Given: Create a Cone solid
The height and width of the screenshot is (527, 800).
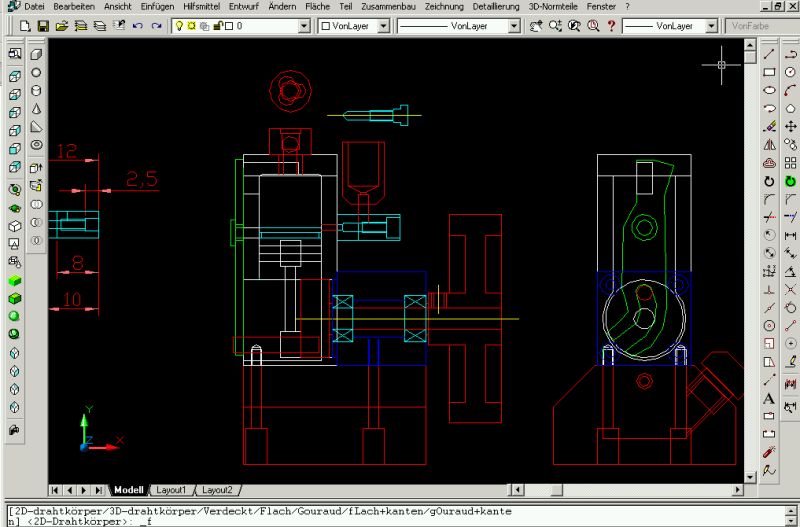Looking at the screenshot, I should (x=36, y=109).
